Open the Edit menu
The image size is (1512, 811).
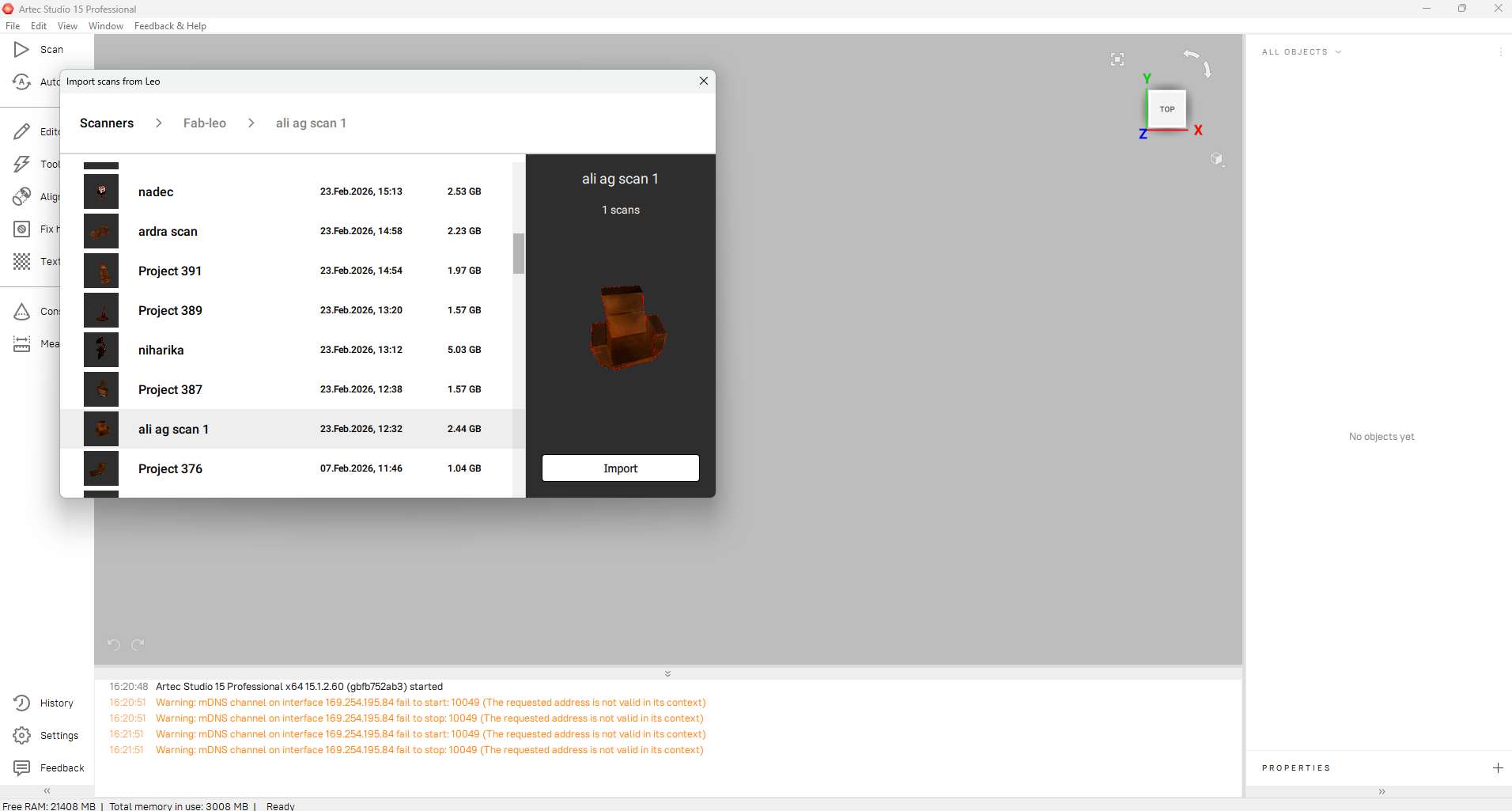[39, 26]
